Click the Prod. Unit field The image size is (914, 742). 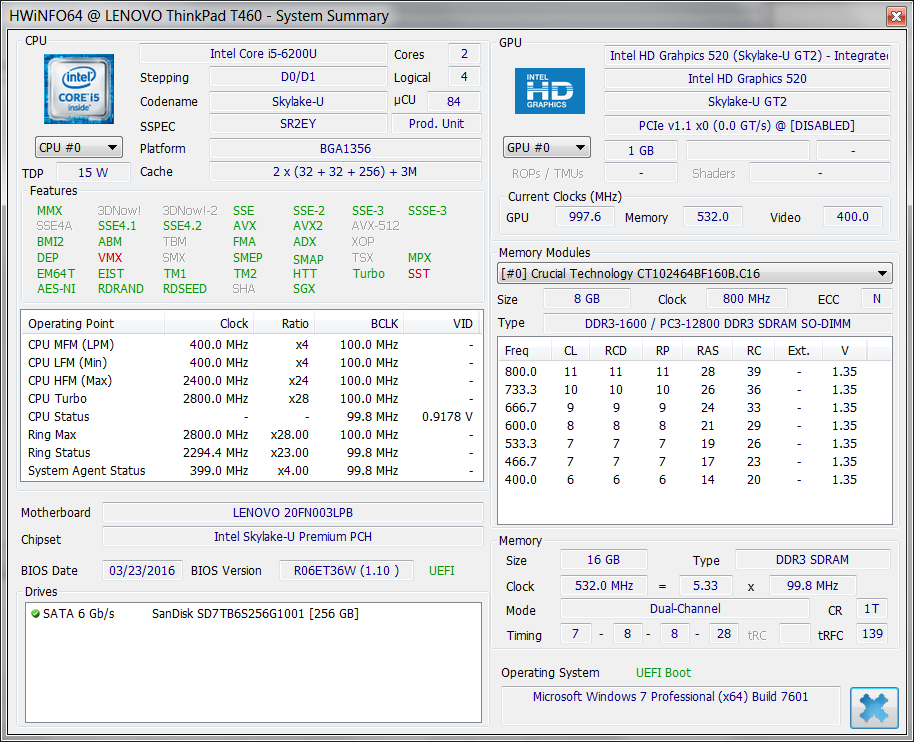tap(437, 124)
